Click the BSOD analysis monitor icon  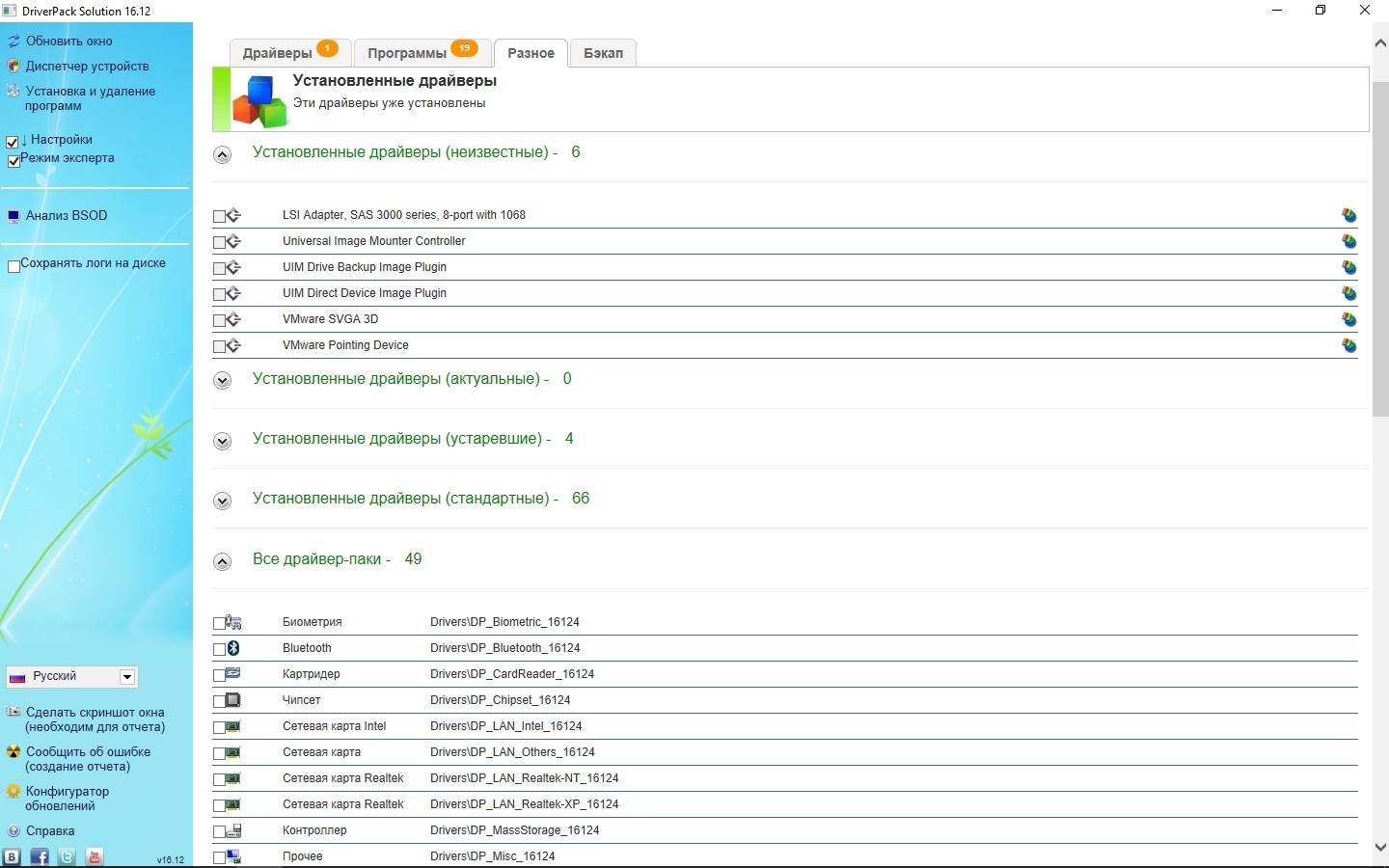[14, 216]
